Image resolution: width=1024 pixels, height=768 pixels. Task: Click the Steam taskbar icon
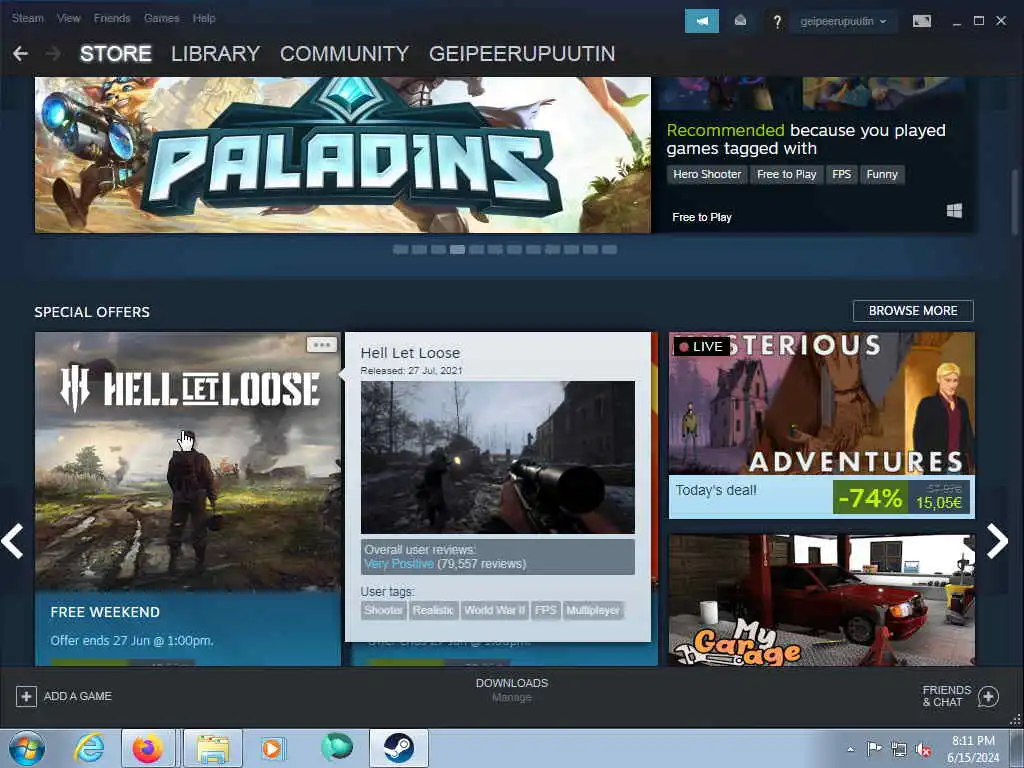point(398,748)
